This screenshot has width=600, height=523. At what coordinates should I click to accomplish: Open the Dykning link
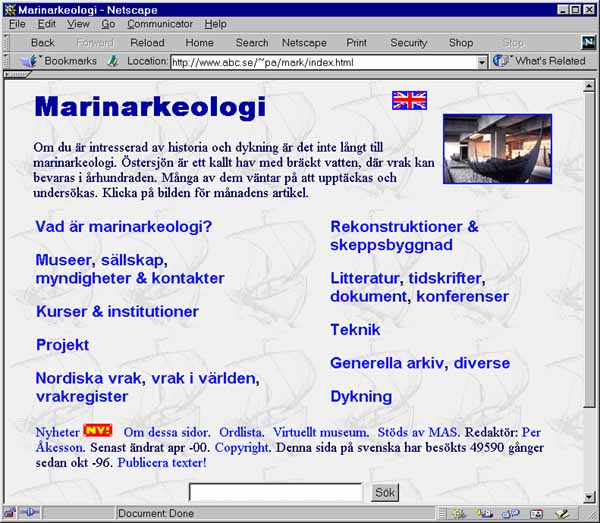point(361,396)
